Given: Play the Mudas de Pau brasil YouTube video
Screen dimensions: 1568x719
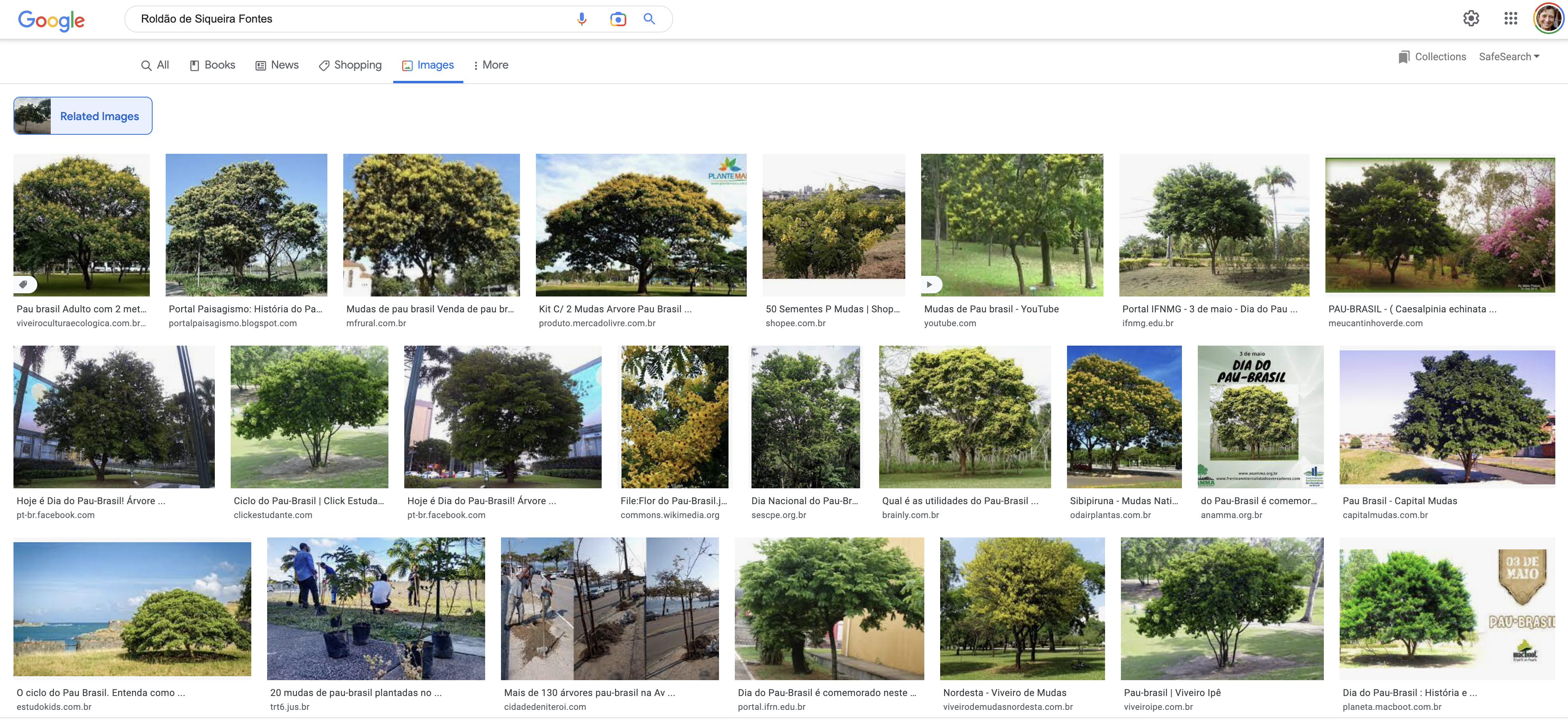Looking at the screenshot, I should 929,284.
